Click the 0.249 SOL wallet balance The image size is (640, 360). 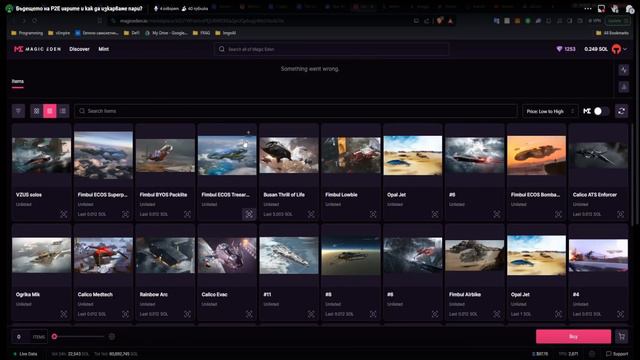[x=596, y=49]
